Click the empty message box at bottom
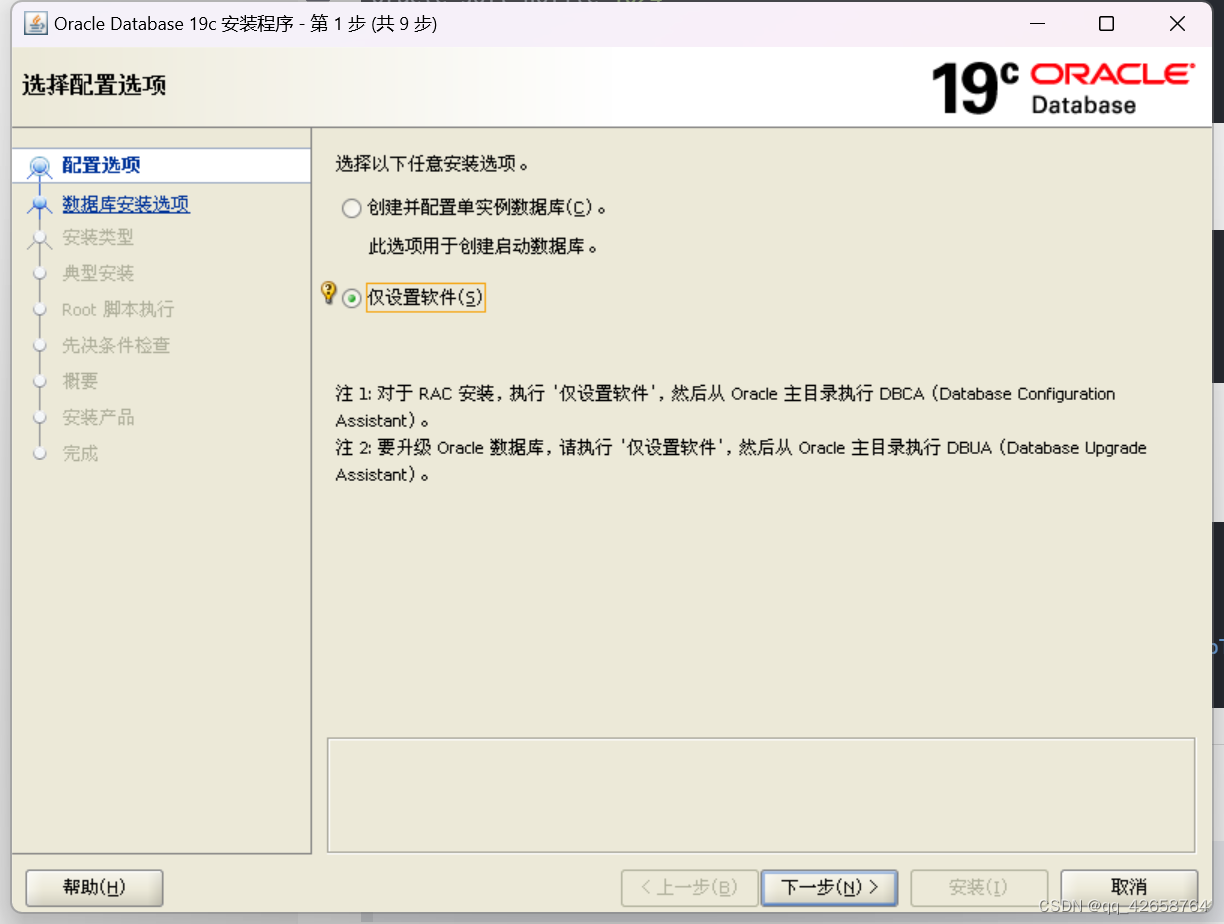The height and width of the screenshot is (924, 1224). click(x=761, y=795)
